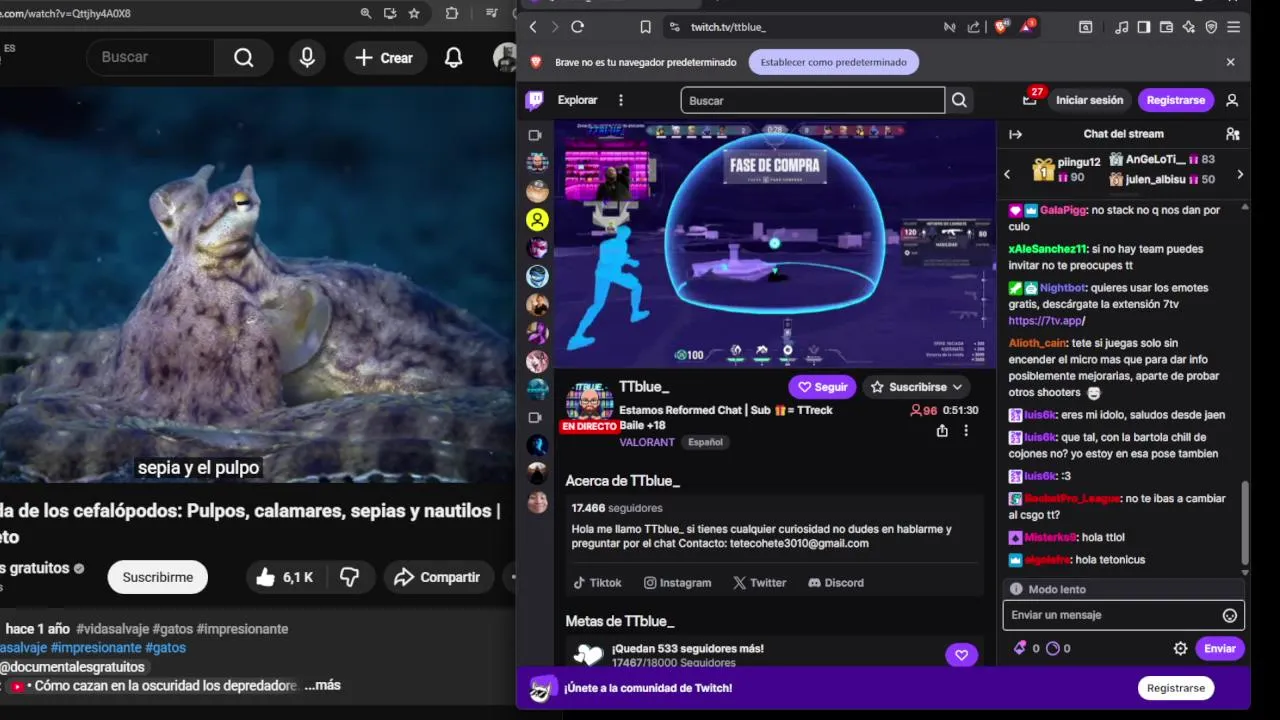Image resolution: width=1280 pixels, height=720 pixels.
Task: Click the purple Registrarse button in Twitch header
Action: click(1176, 100)
